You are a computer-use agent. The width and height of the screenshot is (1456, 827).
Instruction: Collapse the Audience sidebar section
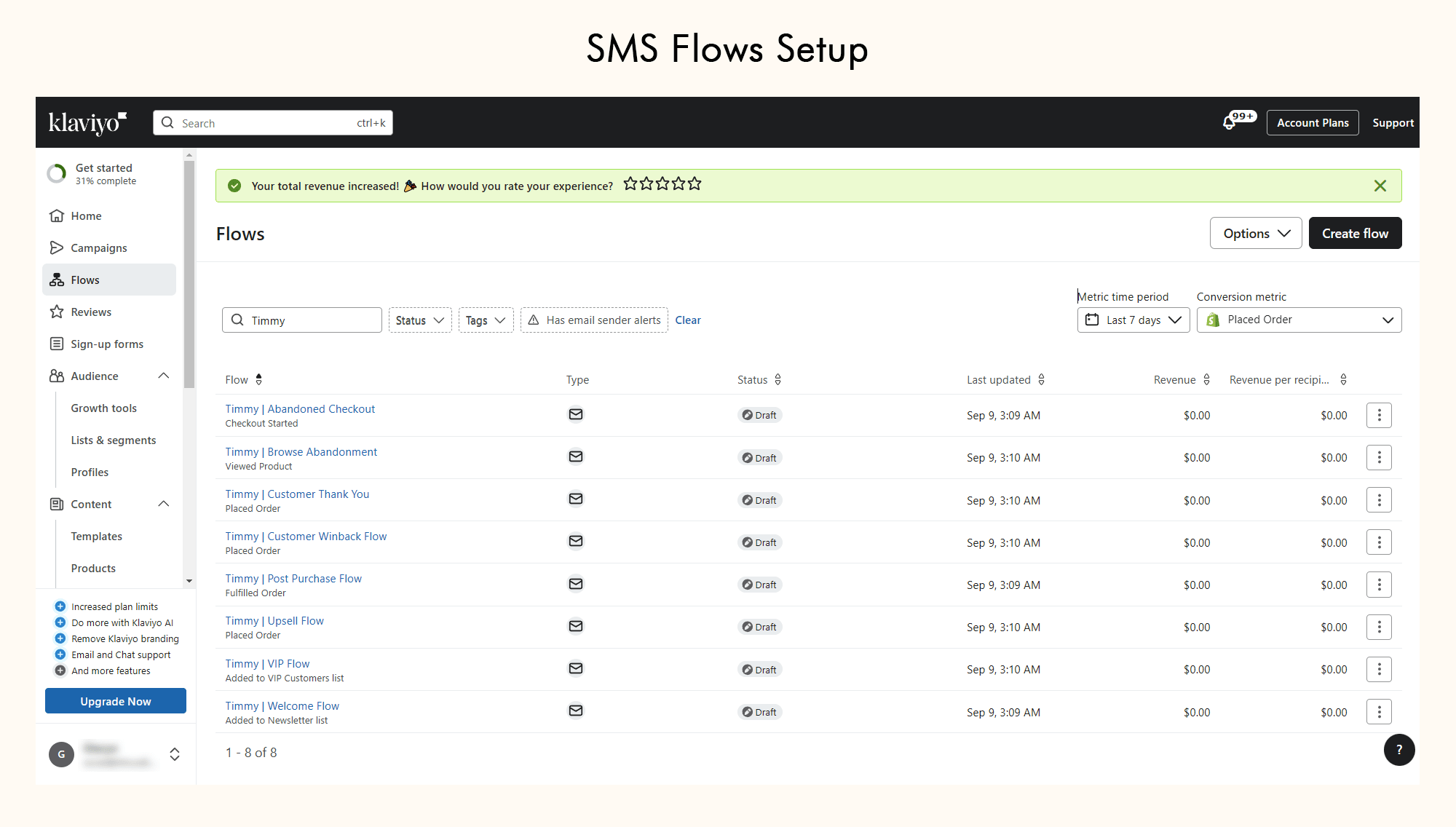click(163, 376)
